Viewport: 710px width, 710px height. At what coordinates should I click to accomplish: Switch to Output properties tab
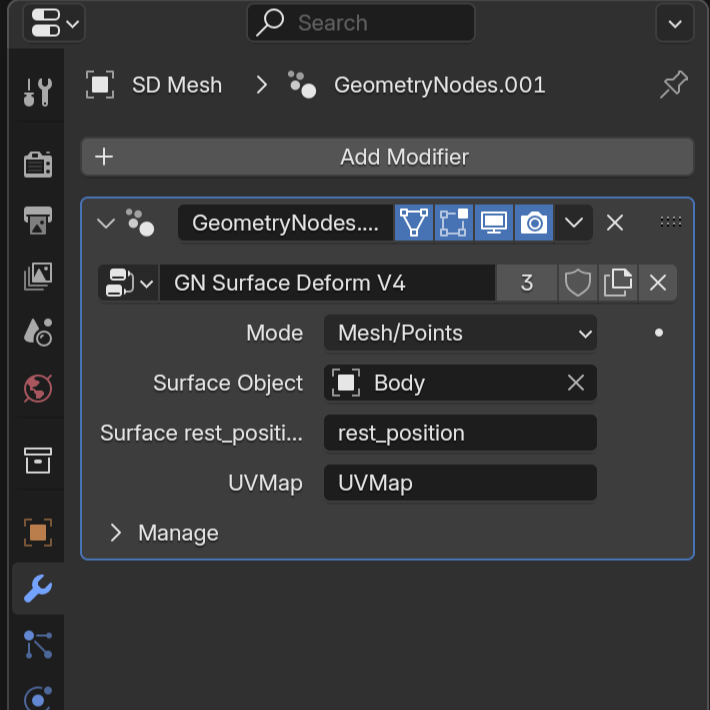tap(37, 220)
